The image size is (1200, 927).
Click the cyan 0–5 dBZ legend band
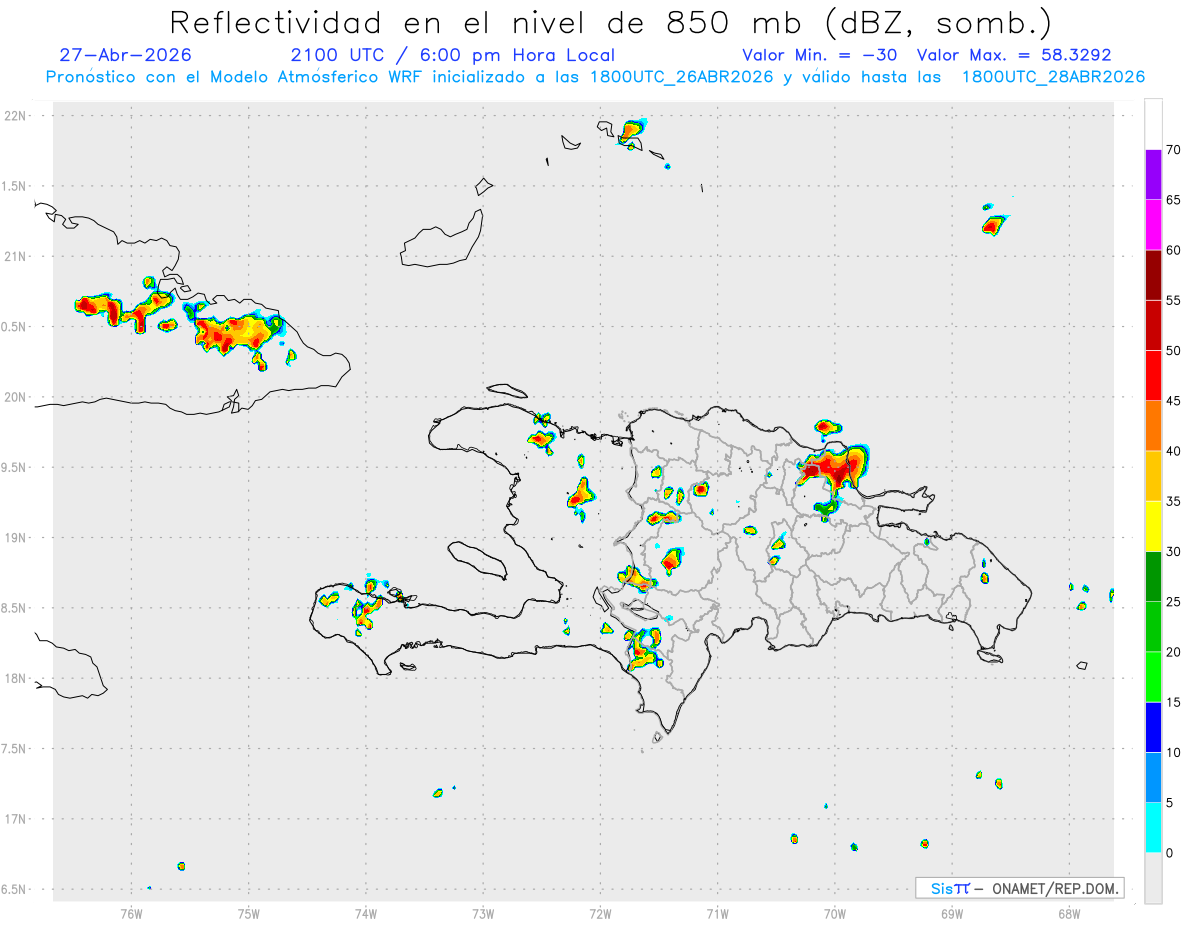point(1153,828)
